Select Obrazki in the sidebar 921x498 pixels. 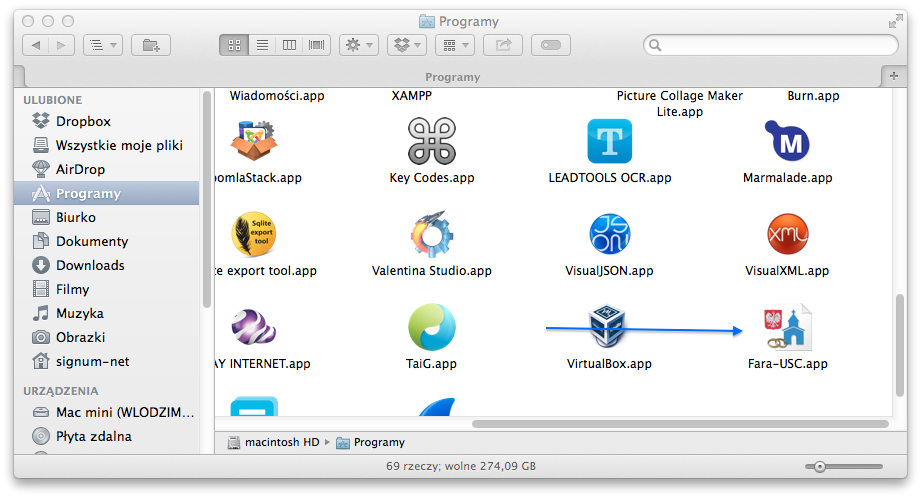108,338
